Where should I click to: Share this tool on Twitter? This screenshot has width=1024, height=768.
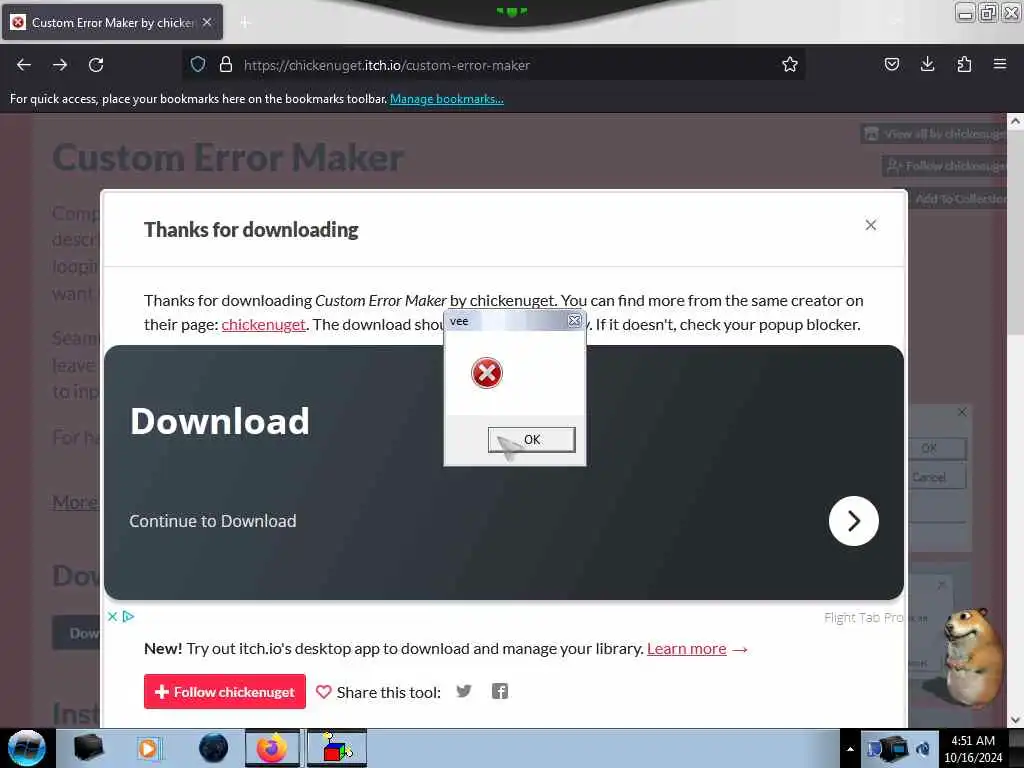(464, 692)
